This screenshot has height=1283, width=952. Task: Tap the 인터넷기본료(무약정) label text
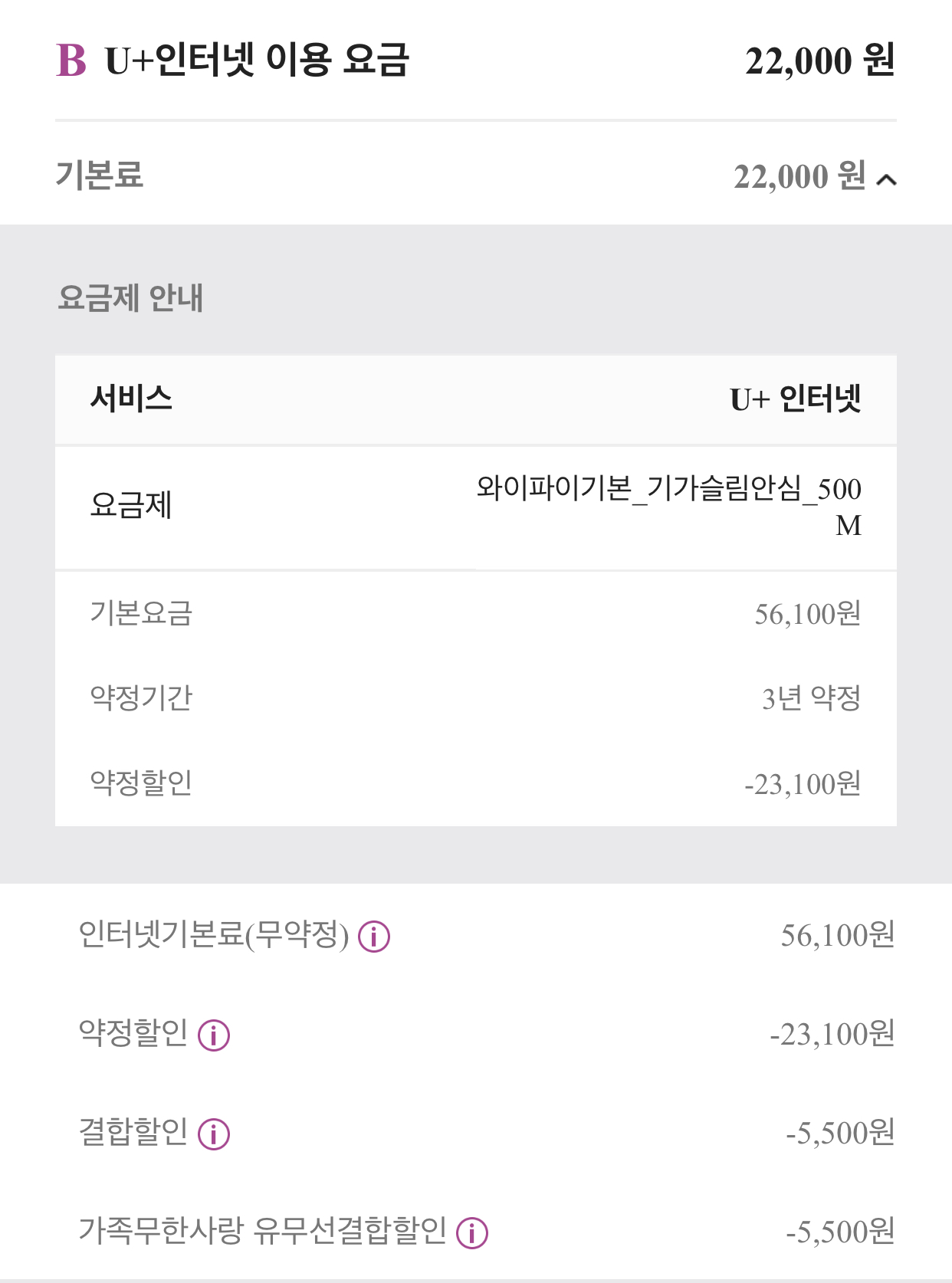click(214, 935)
